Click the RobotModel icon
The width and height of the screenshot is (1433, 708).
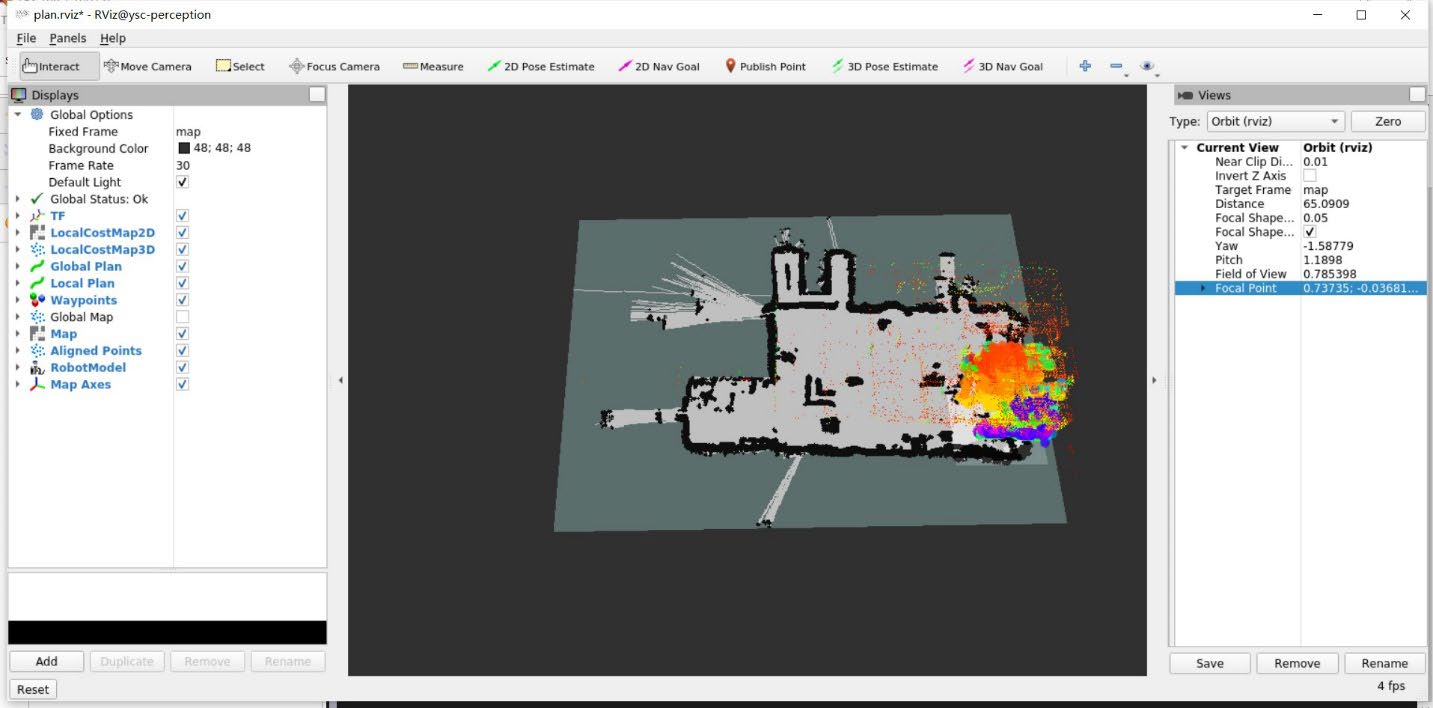(38, 368)
